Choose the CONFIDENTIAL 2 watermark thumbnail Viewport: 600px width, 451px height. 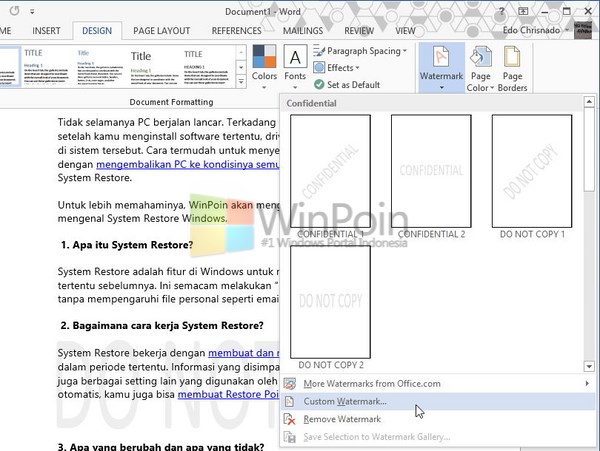[431, 171]
